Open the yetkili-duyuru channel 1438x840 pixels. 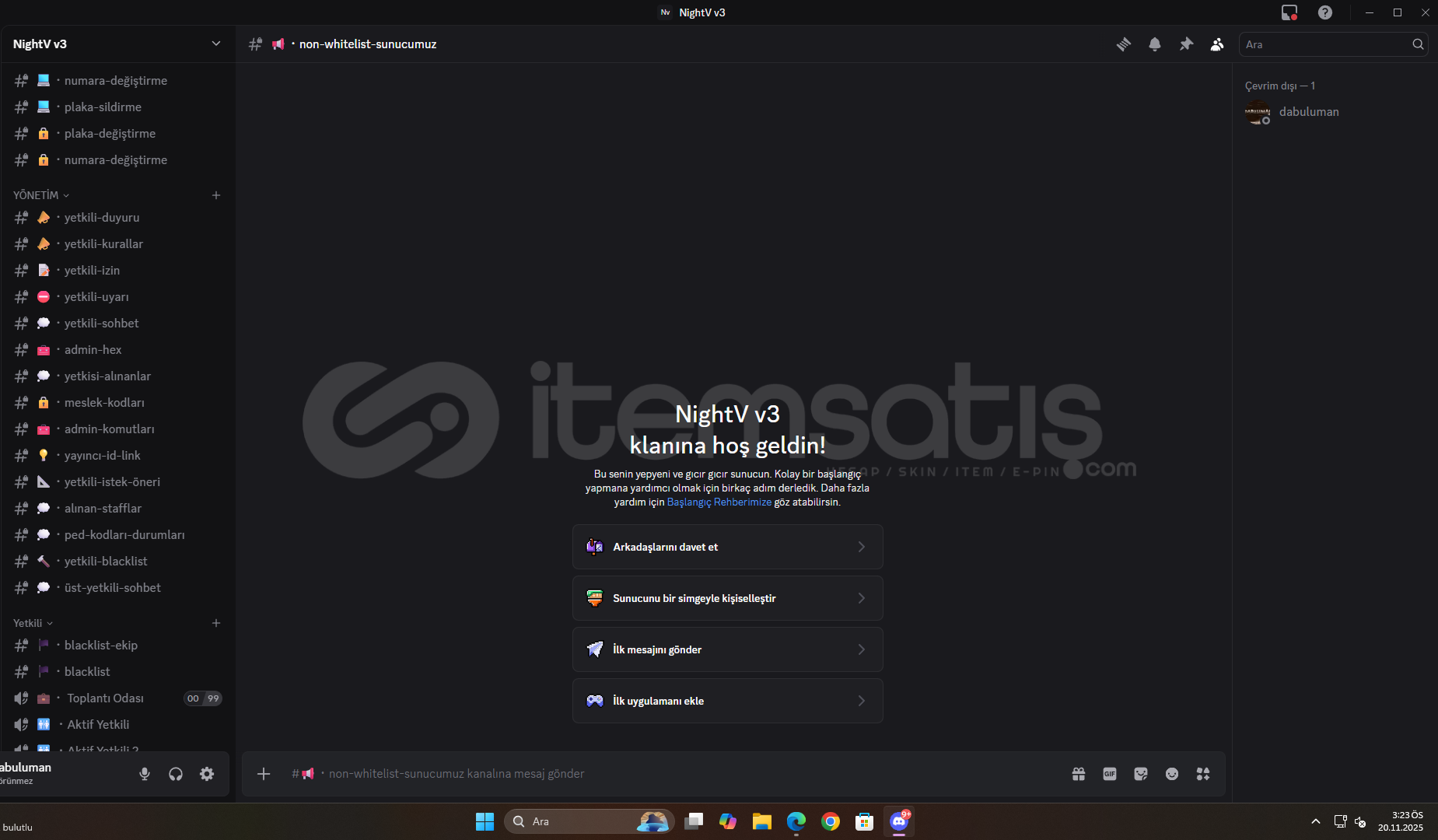pyautogui.click(x=102, y=218)
